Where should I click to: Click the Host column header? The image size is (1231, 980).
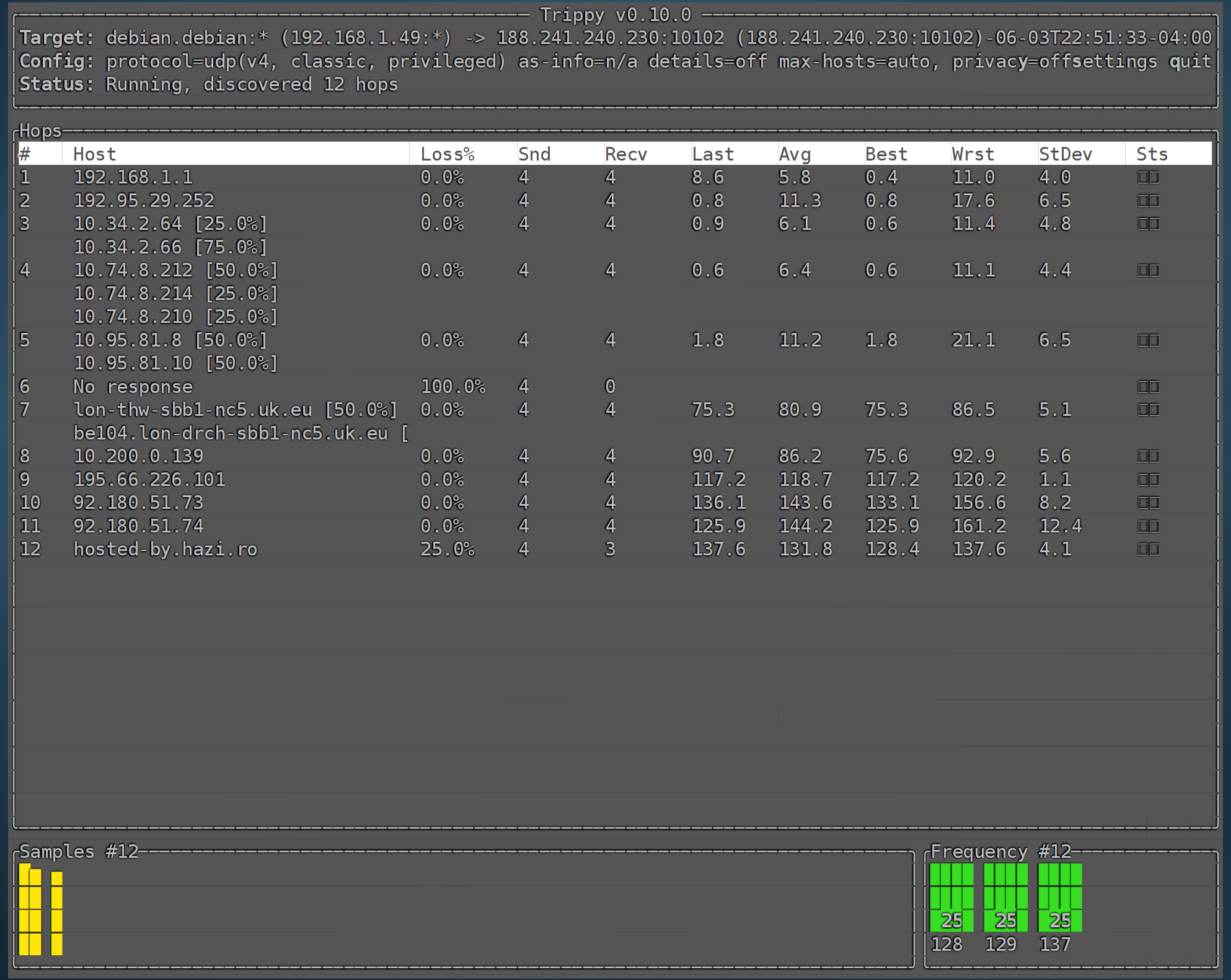pos(94,154)
